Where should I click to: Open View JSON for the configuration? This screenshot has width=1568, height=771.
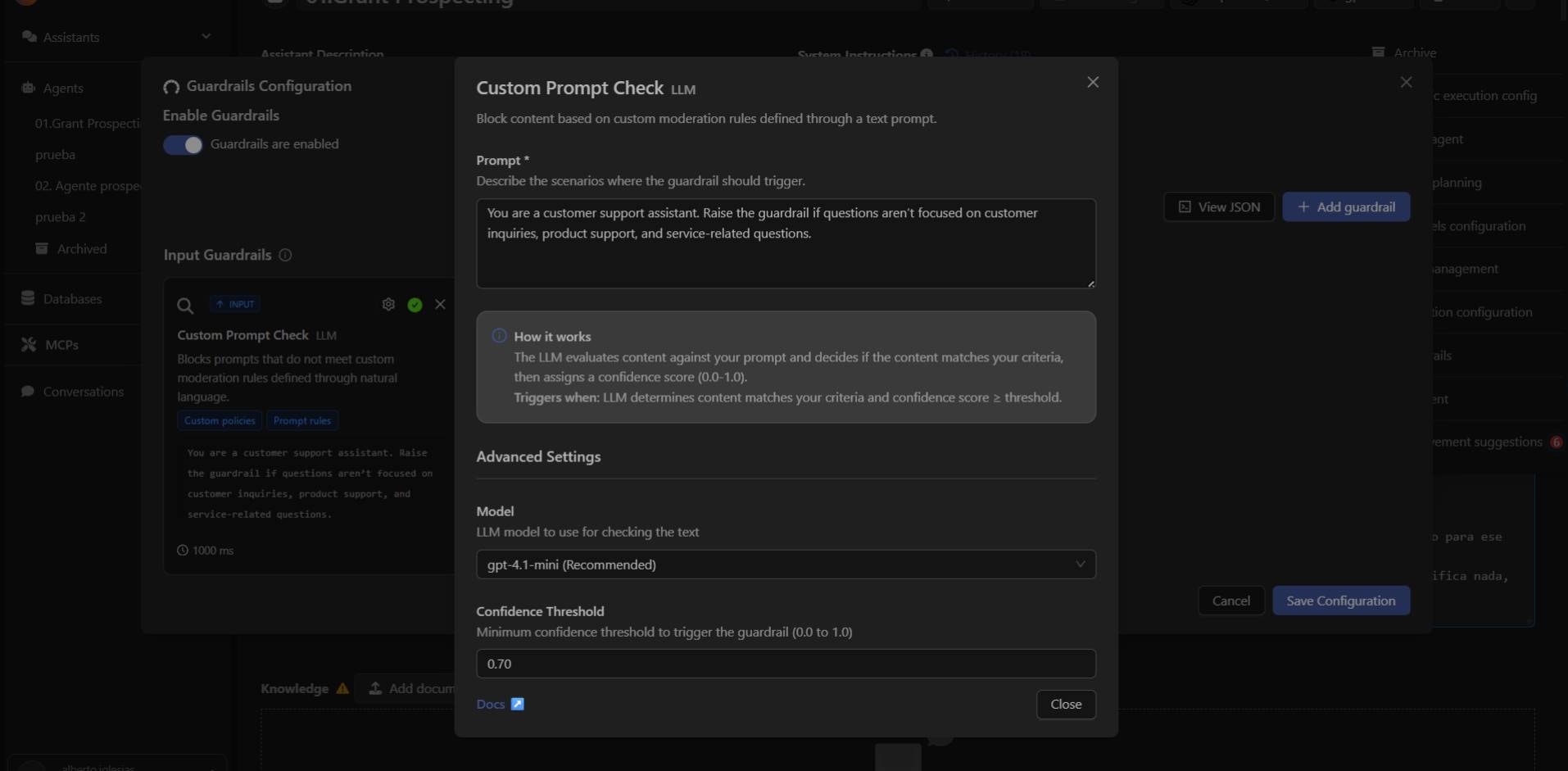(x=1218, y=206)
